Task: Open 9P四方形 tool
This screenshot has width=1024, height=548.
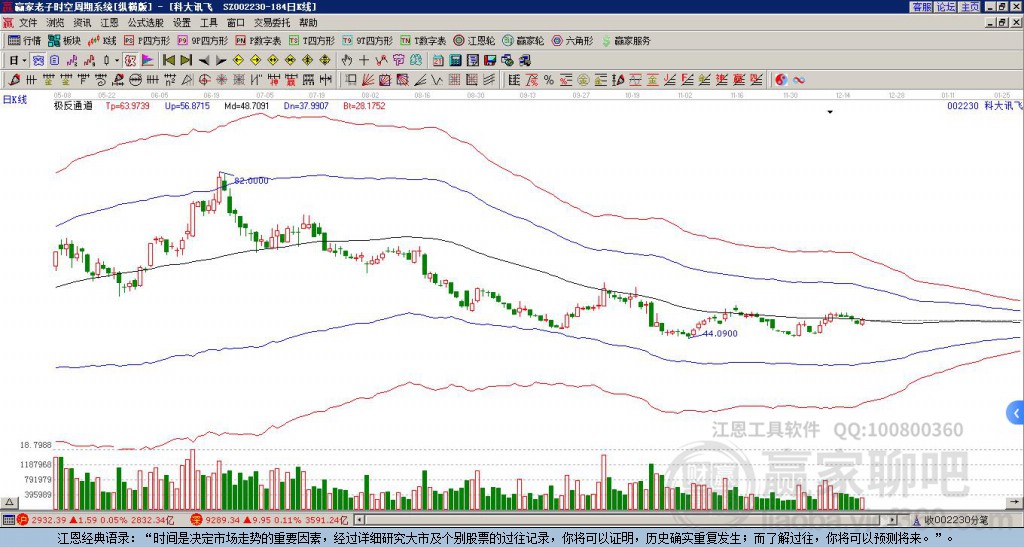Action: tap(202, 41)
